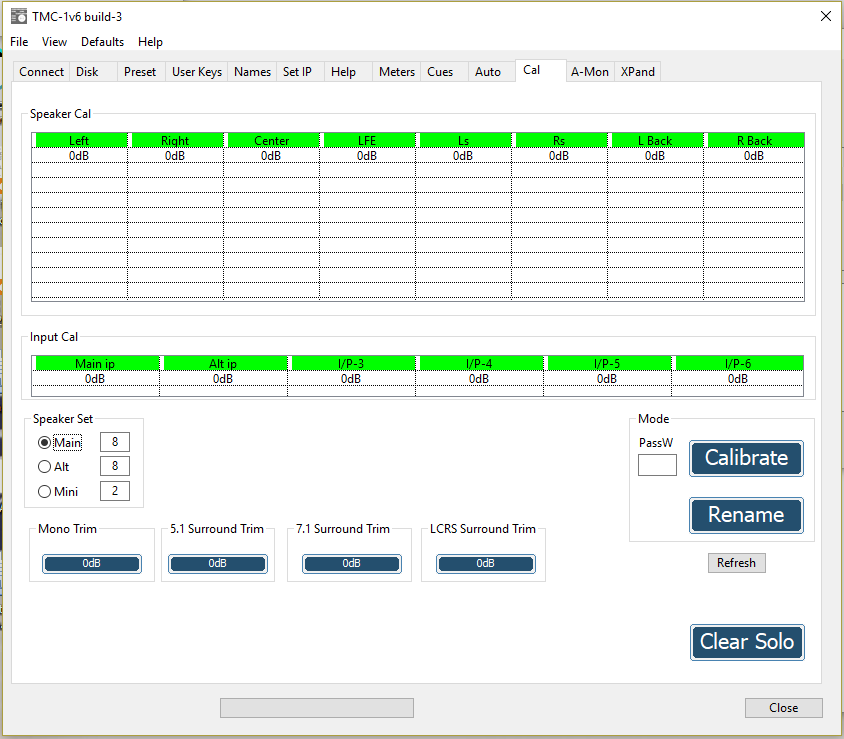844x739 pixels.
Task: Switch to the Connect tab
Action: tap(41, 72)
